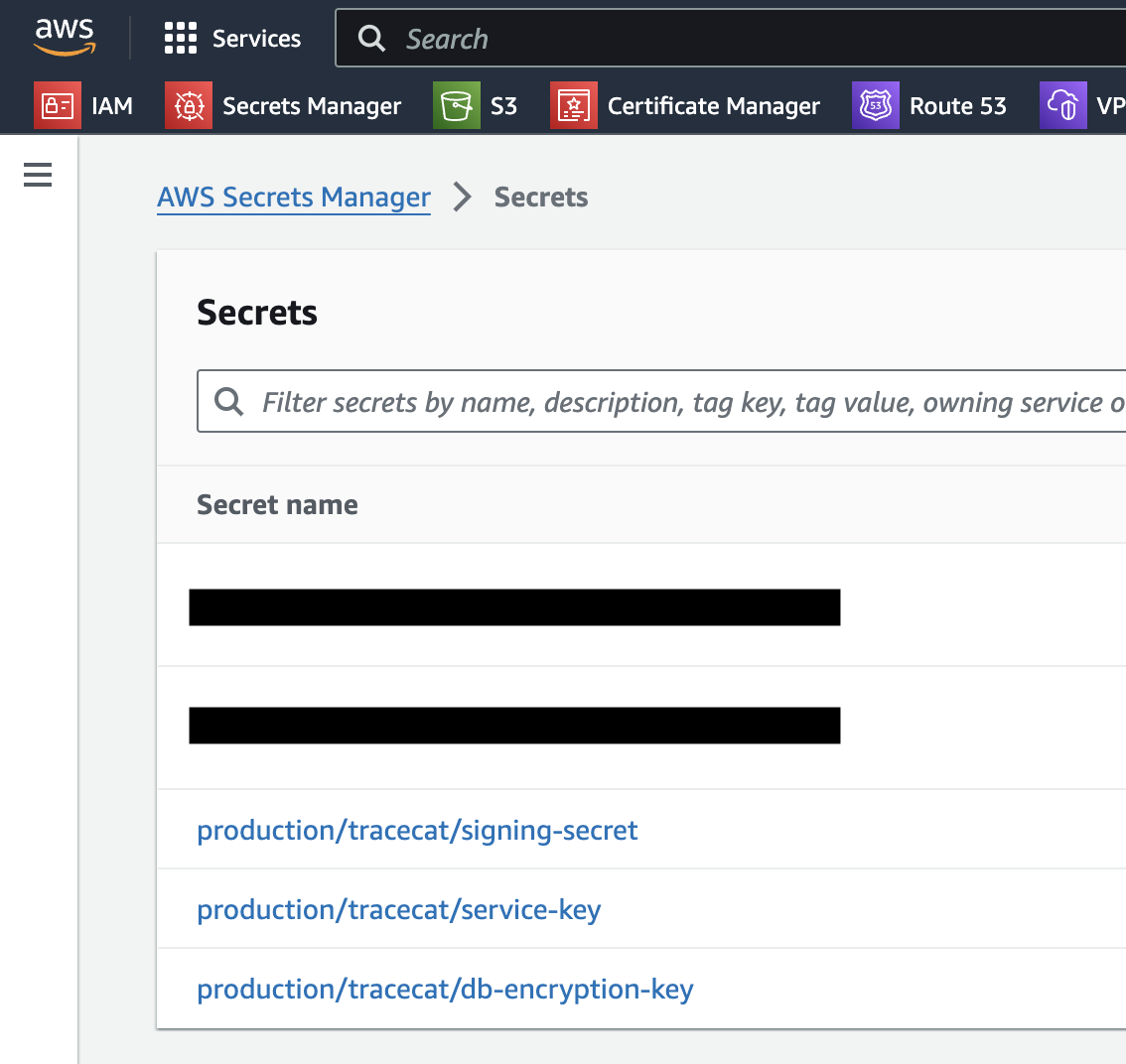Click the breadcrumb chevron separator
Screen dimensions: 1126x1064
pyautogui.click(x=463, y=198)
